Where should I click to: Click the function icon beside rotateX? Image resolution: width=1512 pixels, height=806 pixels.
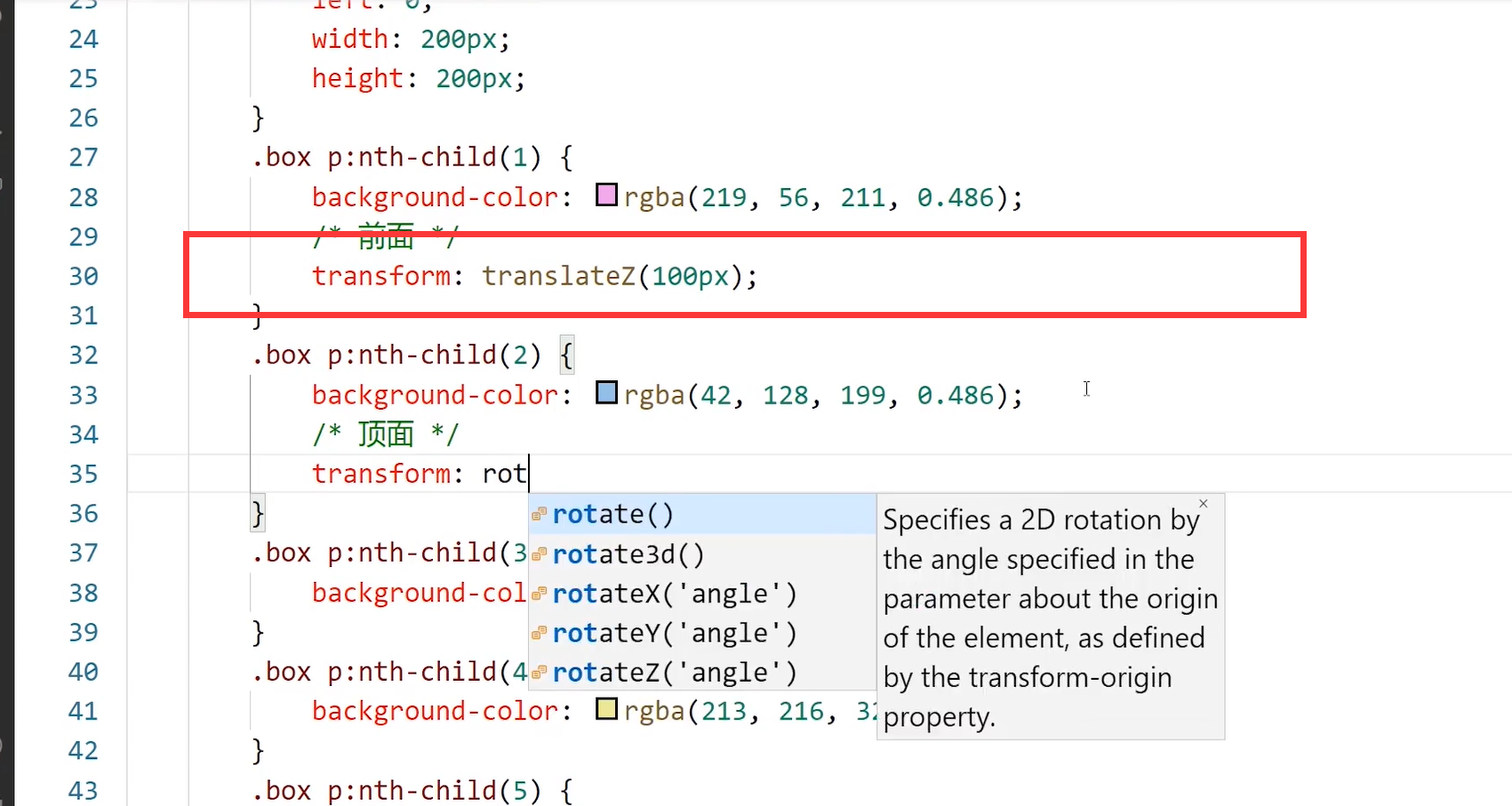click(539, 594)
